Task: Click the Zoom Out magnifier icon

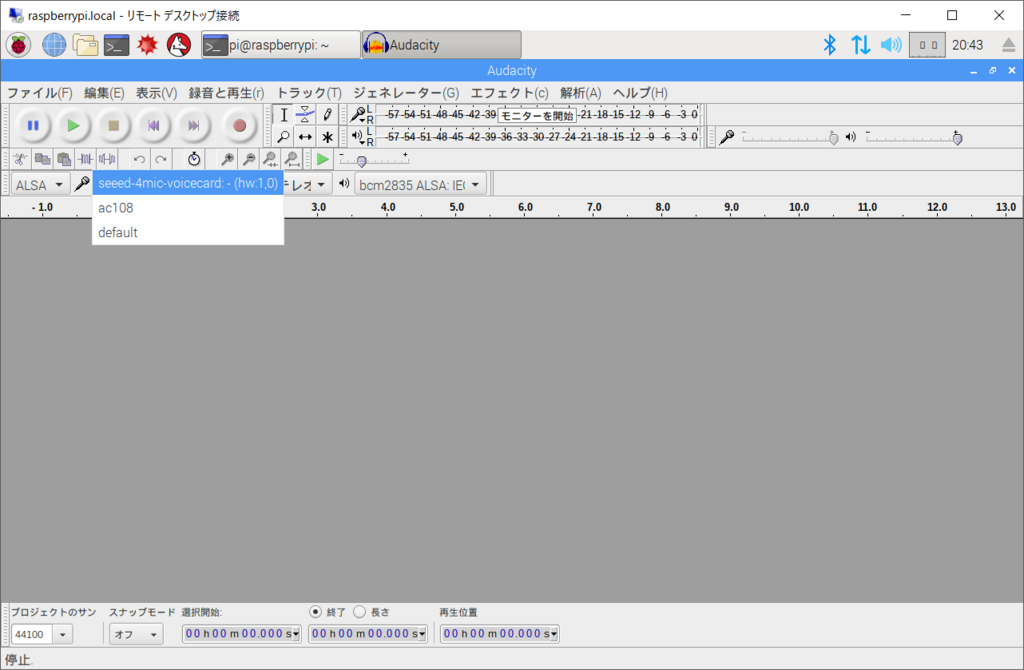Action: coord(249,159)
